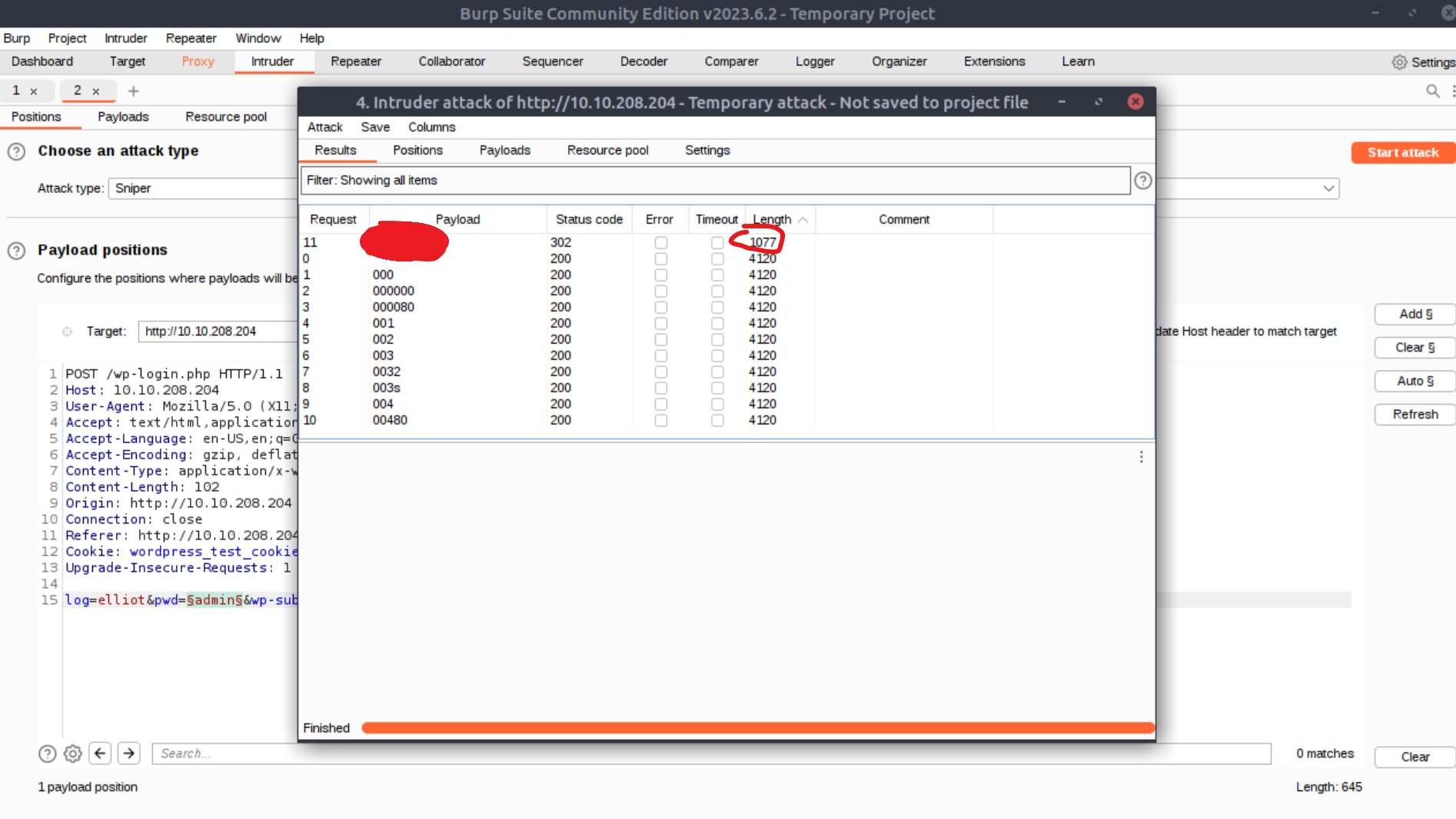The height and width of the screenshot is (819, 1456).
Task: Click the search help icon at bottom left
Action: [x=47, y=754]
